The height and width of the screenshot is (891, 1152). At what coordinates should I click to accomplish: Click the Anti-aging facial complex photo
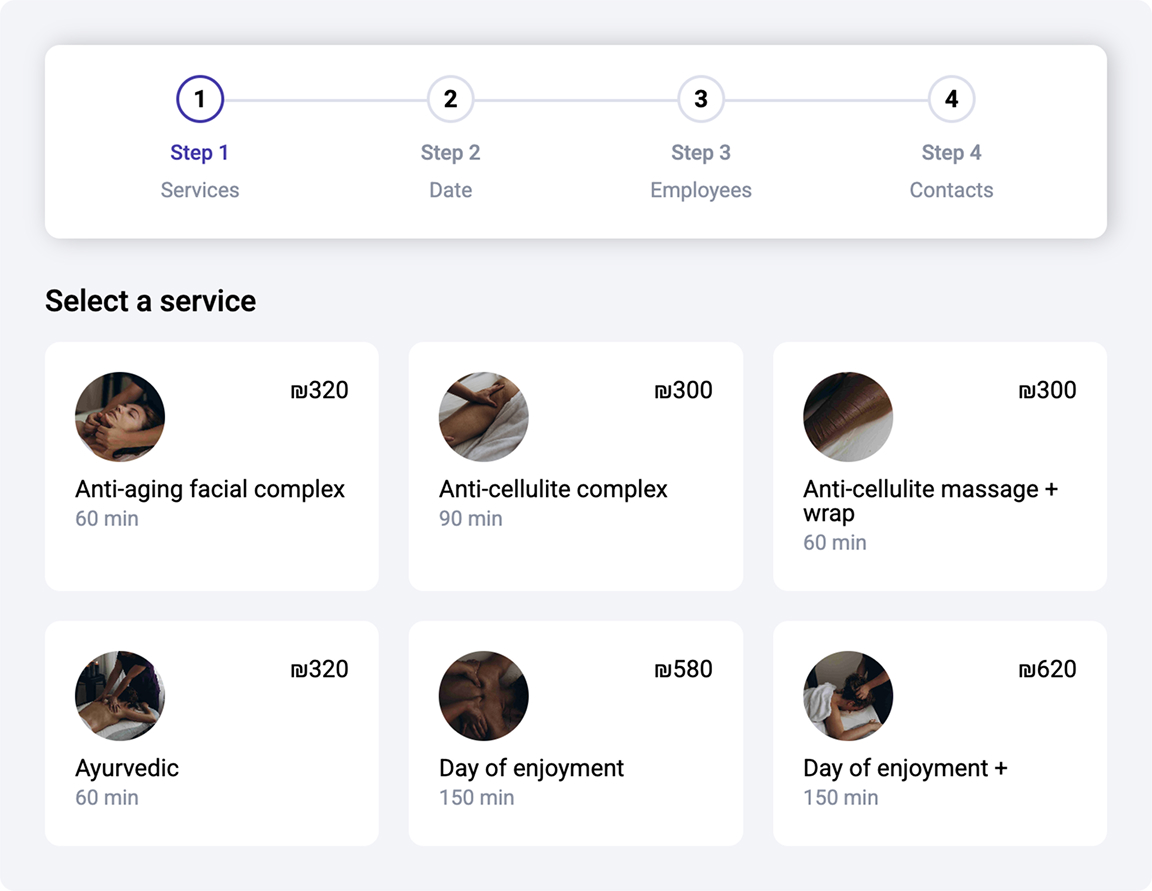coord(120,417)
